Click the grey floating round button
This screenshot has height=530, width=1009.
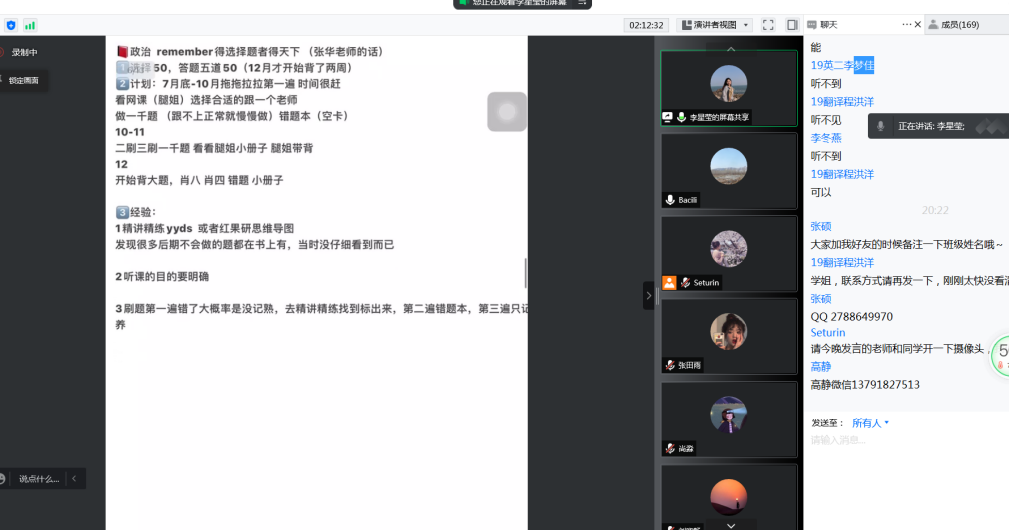507,112
